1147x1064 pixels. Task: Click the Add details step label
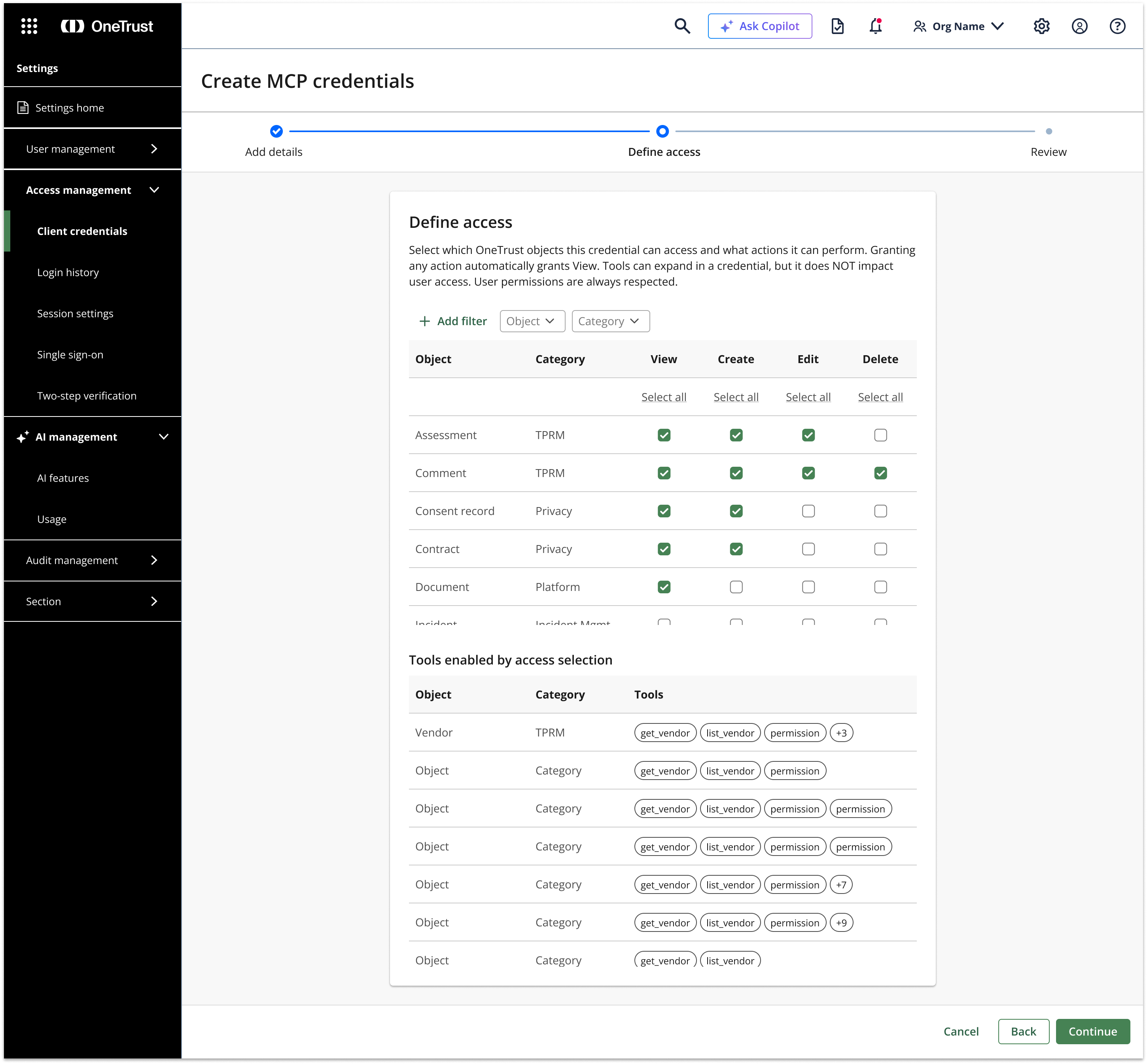pyautogui.click(x=274, y=152)
